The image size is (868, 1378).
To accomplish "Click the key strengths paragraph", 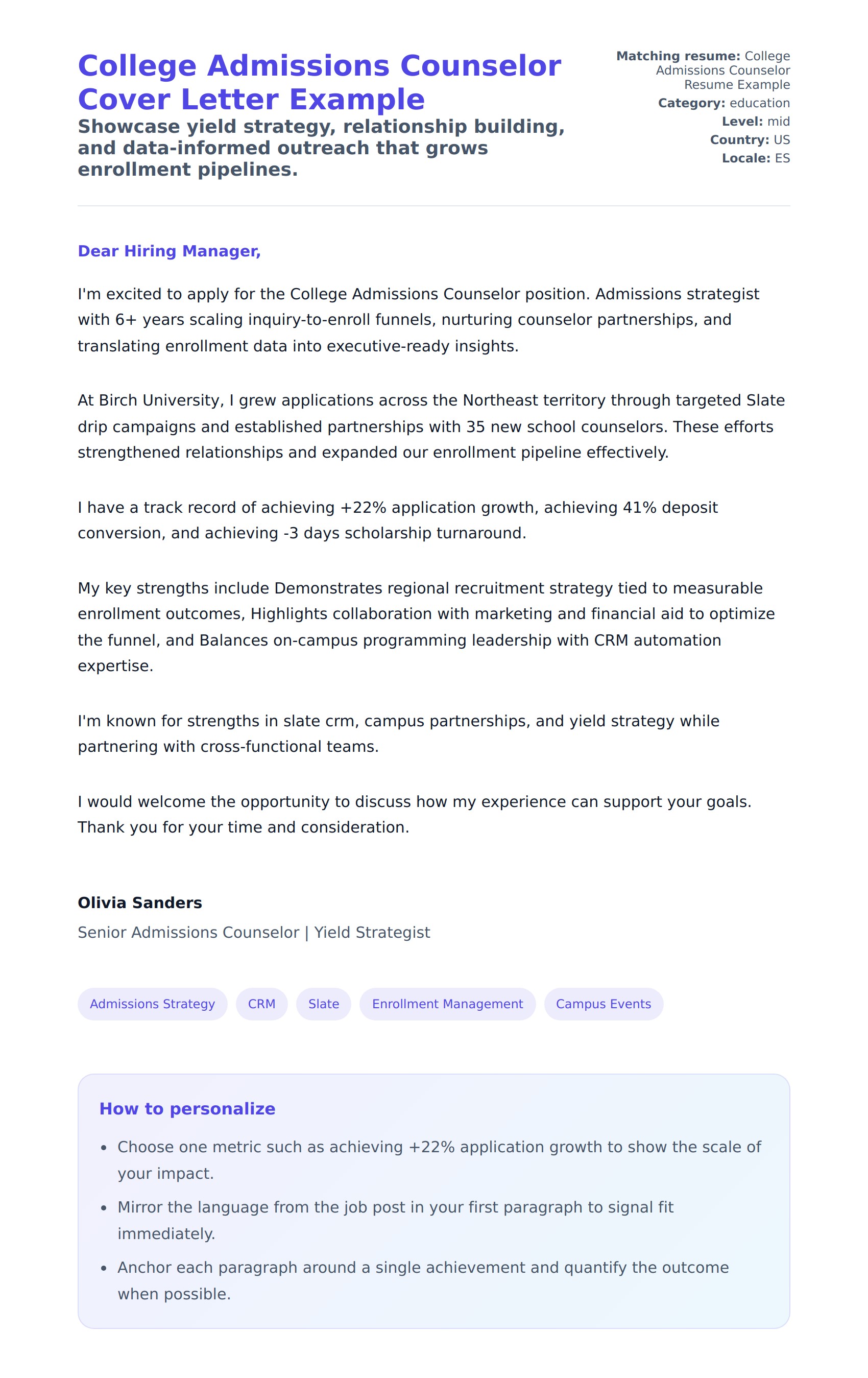I will click(426, 627).
